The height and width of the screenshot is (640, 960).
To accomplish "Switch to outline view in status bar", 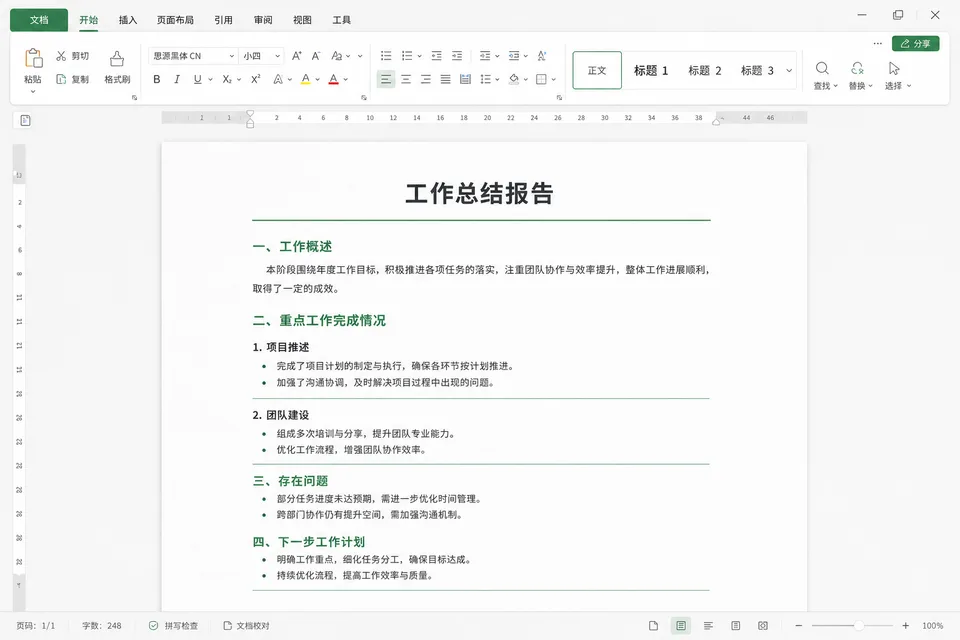I will (x=708, y=625).
